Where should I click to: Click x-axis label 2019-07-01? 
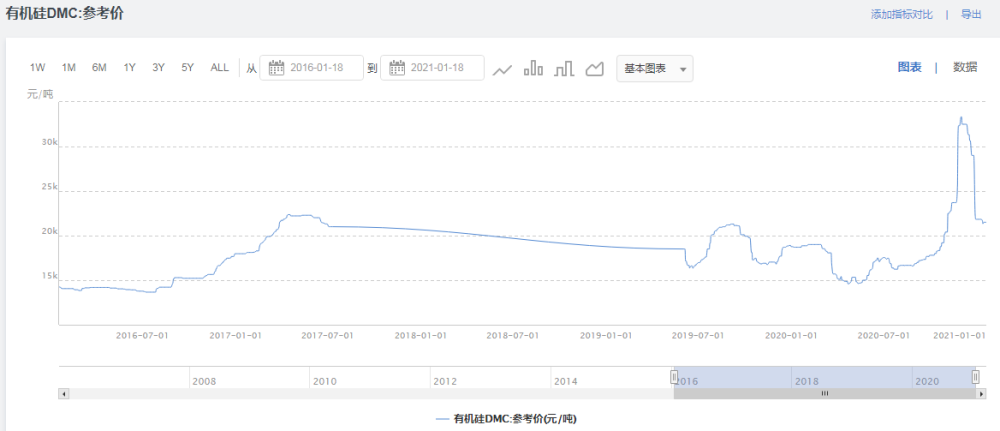pyautogui.click(x=698, y=335)
